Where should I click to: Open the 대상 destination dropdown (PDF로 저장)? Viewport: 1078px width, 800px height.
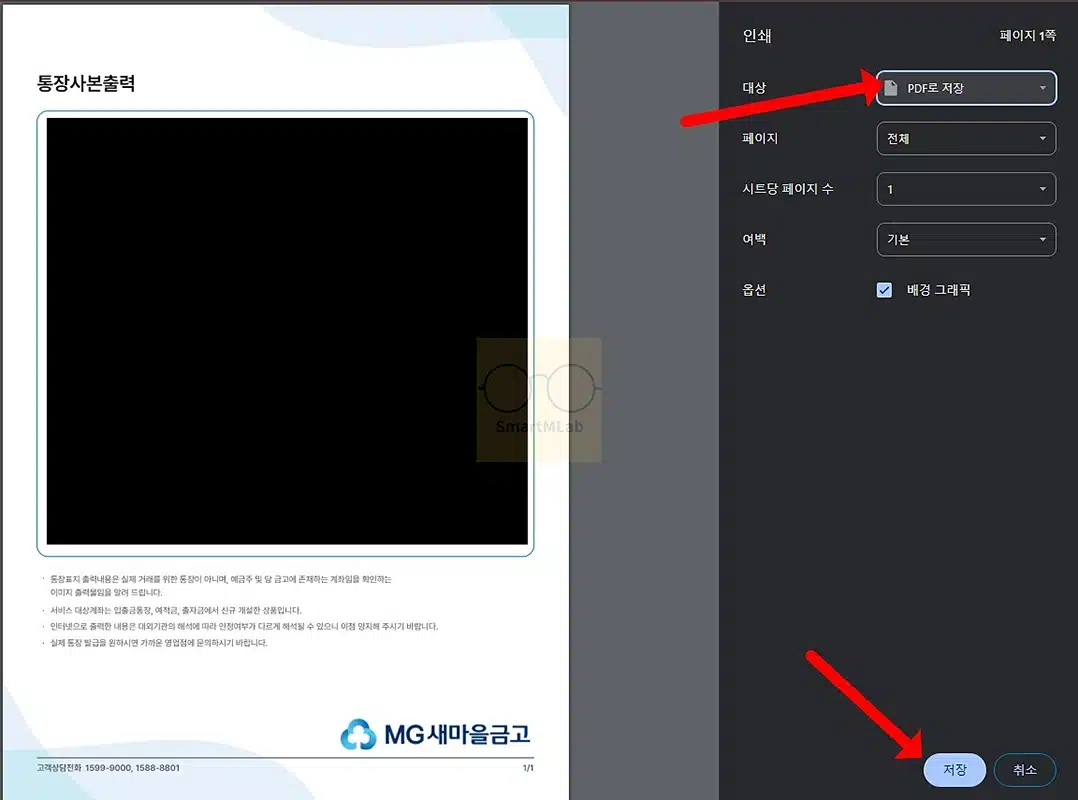[x=966, y=88]
